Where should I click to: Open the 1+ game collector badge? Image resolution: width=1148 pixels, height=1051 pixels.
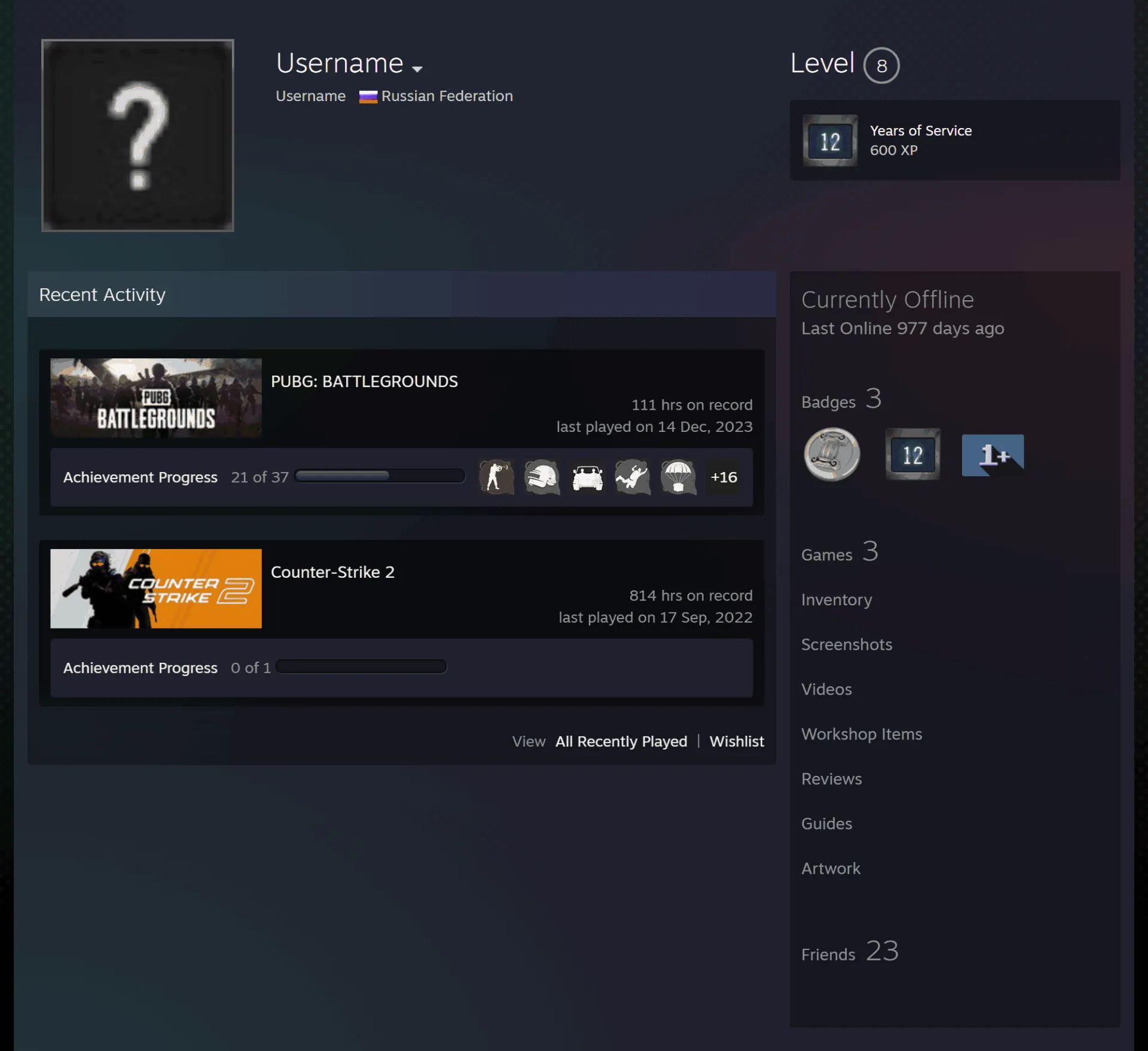coord(993,455)
